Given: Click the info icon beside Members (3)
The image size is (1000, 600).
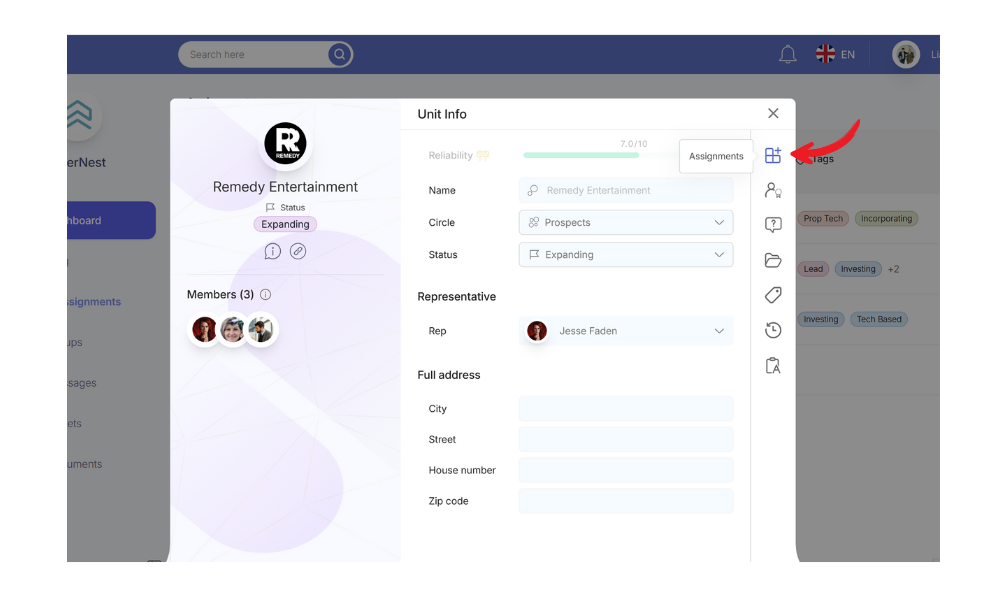Looking at the screenshot, I should [x=266, y=295].
